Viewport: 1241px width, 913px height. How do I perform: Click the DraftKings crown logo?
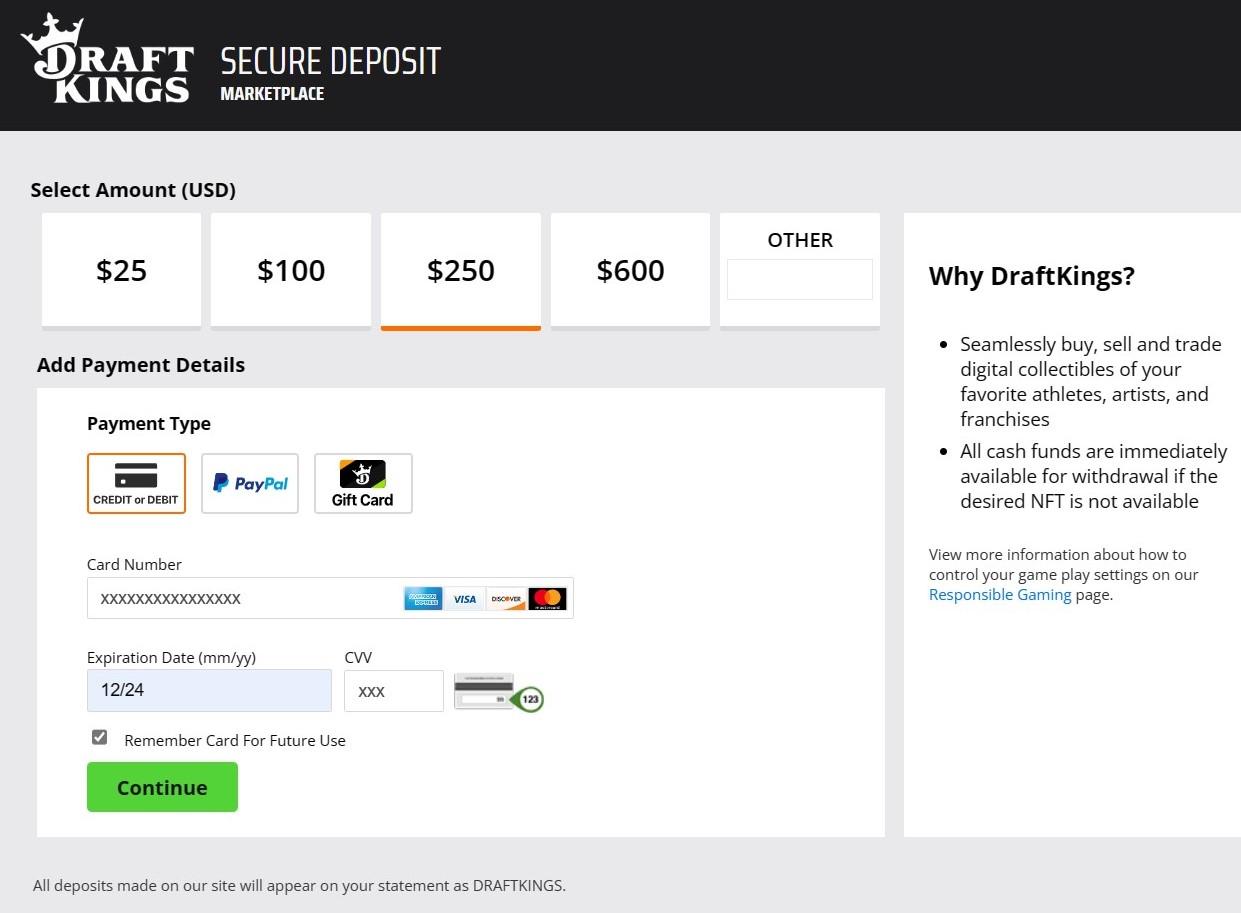[107, 58]
